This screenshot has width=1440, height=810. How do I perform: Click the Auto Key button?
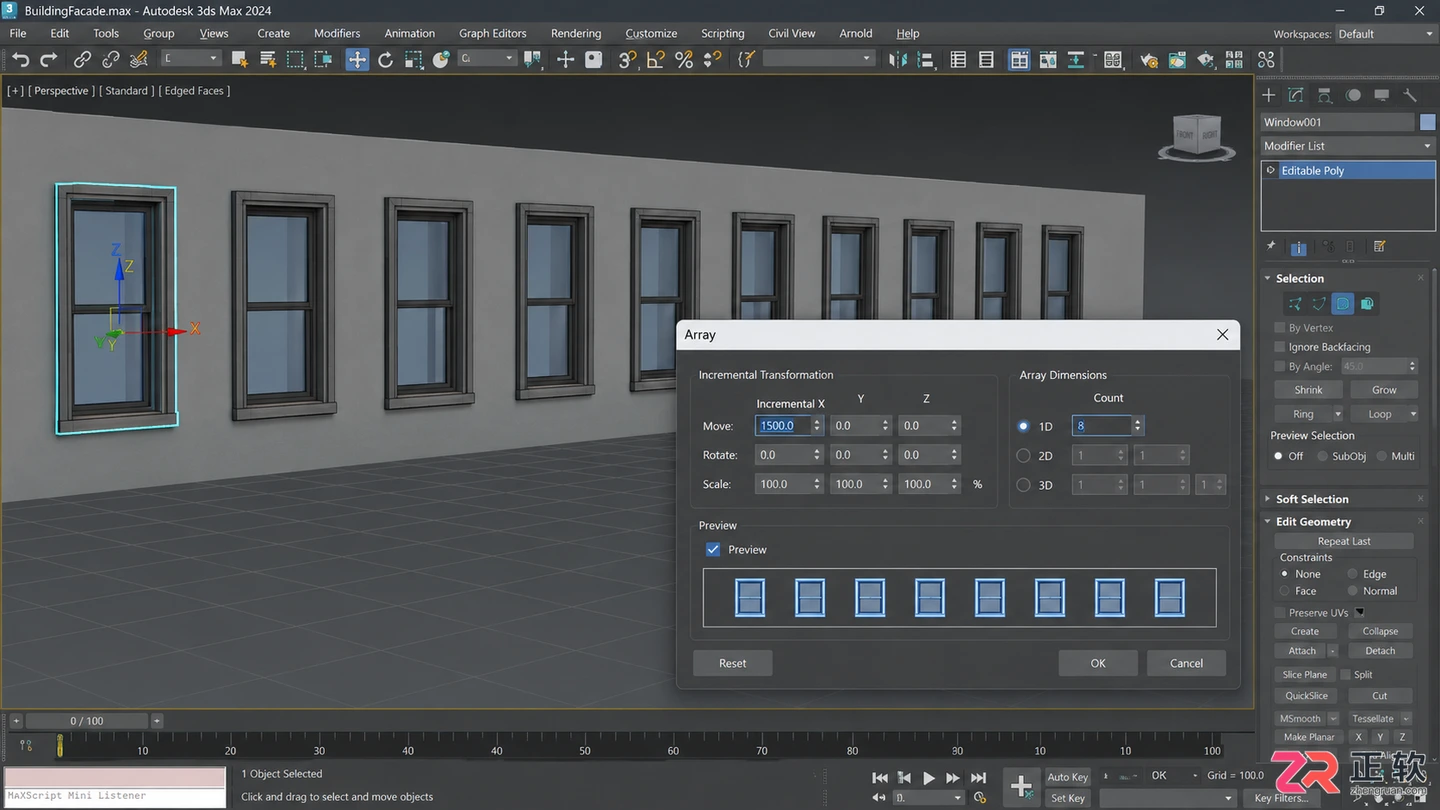coord(1067,777)
